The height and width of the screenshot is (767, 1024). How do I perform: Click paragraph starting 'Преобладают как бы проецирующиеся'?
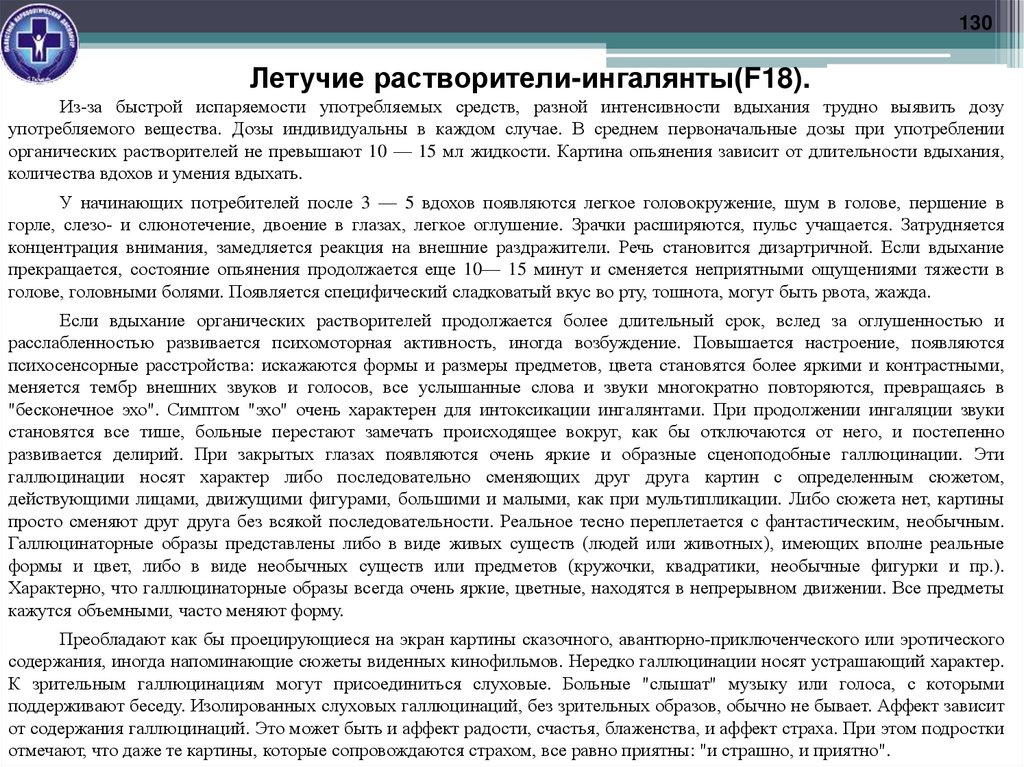pyautogui.click(x=505, y=695)
